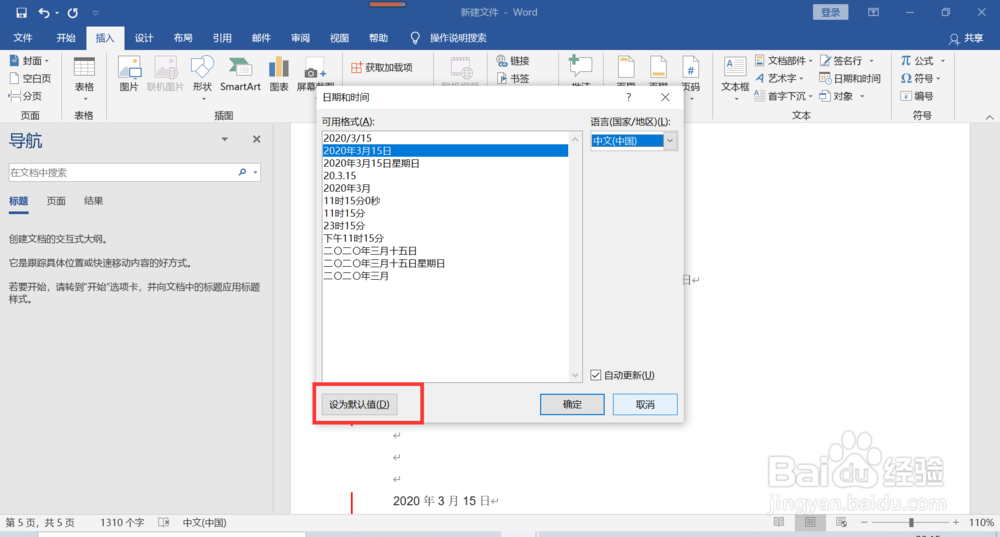Insert a text box (文本框)
1000x537 pixels.
[x=735, y=78]
